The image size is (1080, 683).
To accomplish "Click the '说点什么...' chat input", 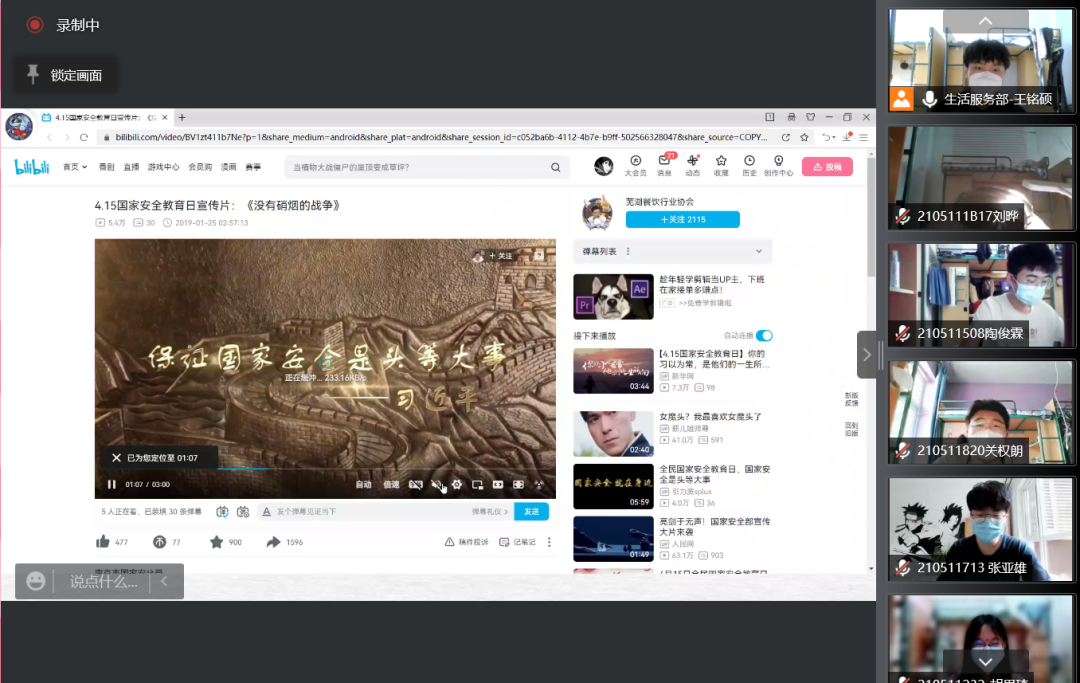I will tap(103, 582).
